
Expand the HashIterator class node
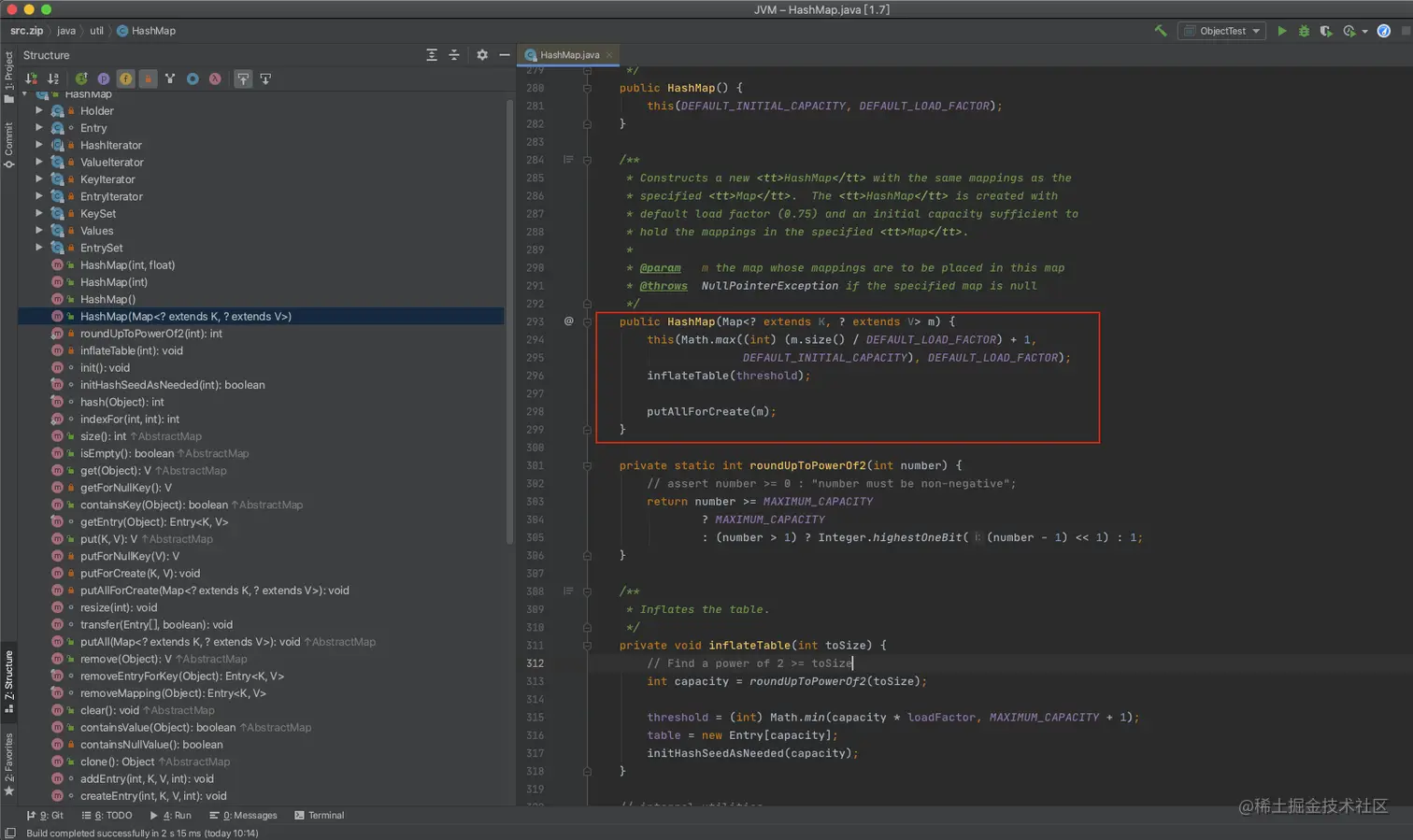point(39,145)
